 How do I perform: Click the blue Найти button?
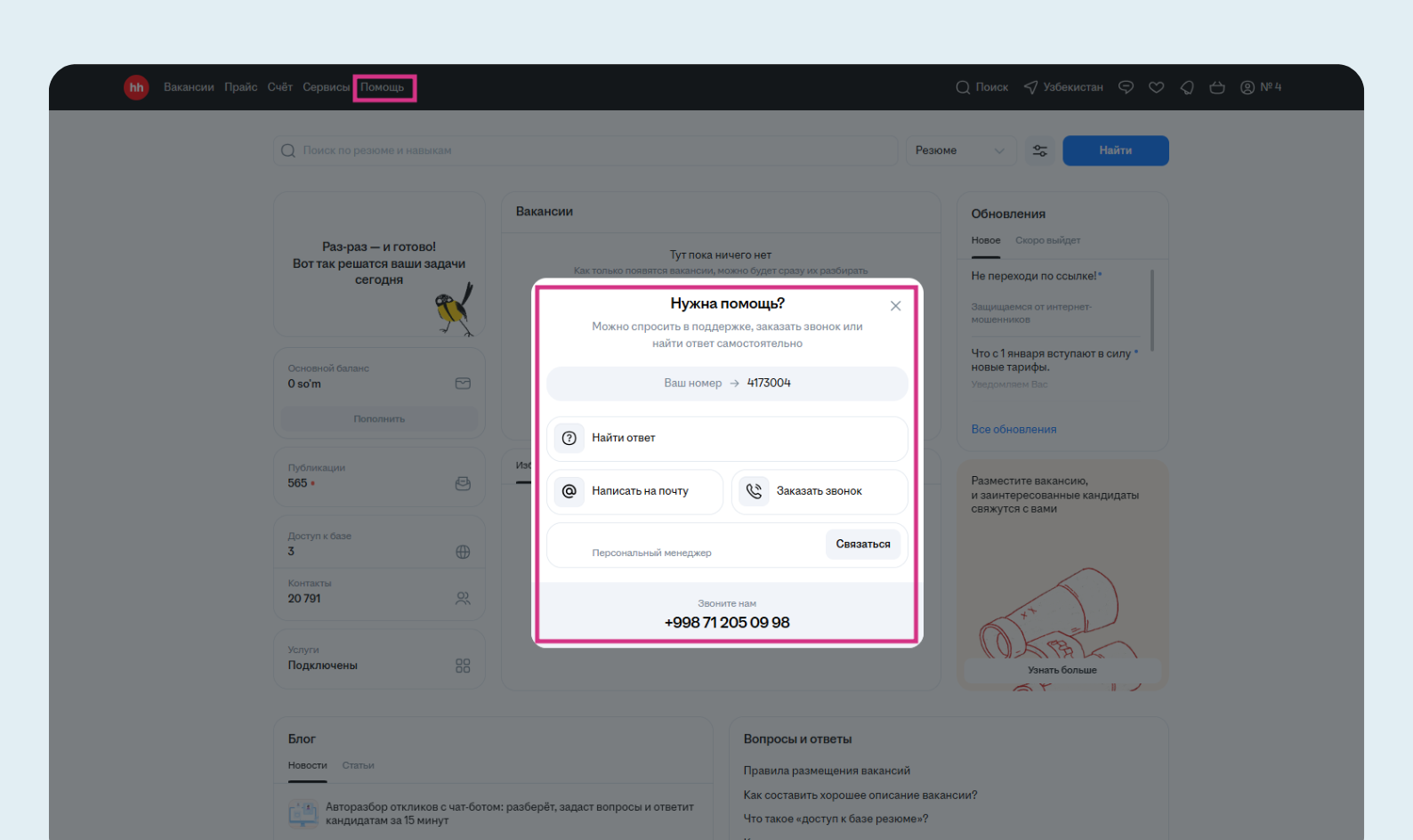1116,150
